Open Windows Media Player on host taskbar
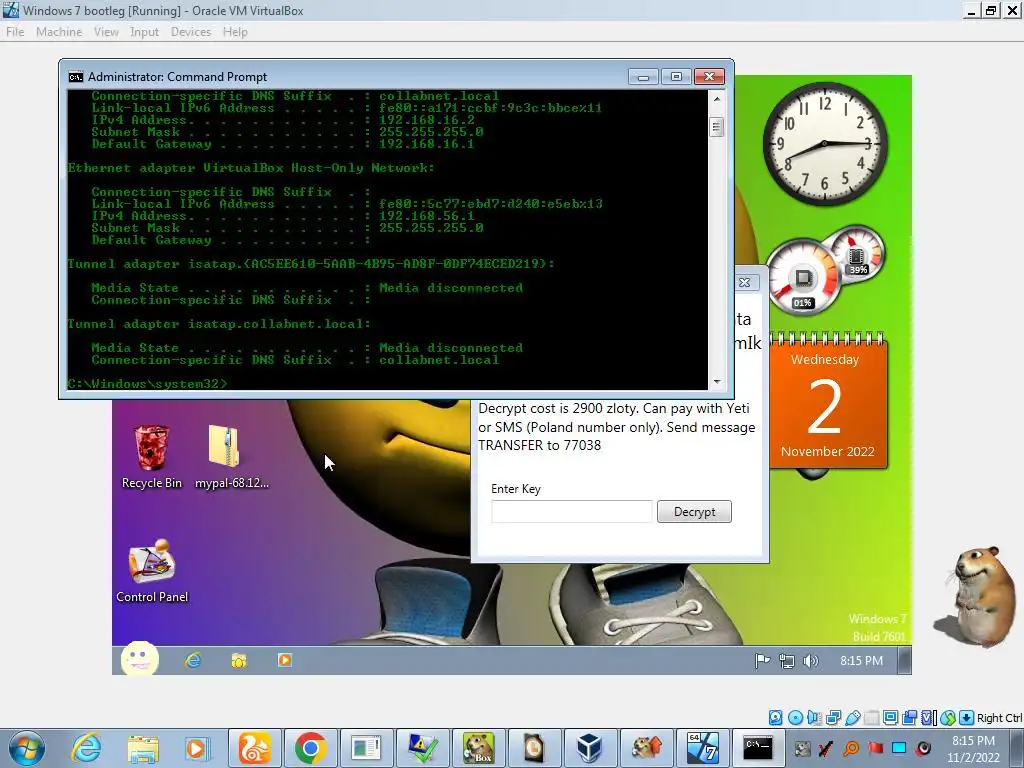This screenshot has width=1024, height=768. tap(197, 748)
